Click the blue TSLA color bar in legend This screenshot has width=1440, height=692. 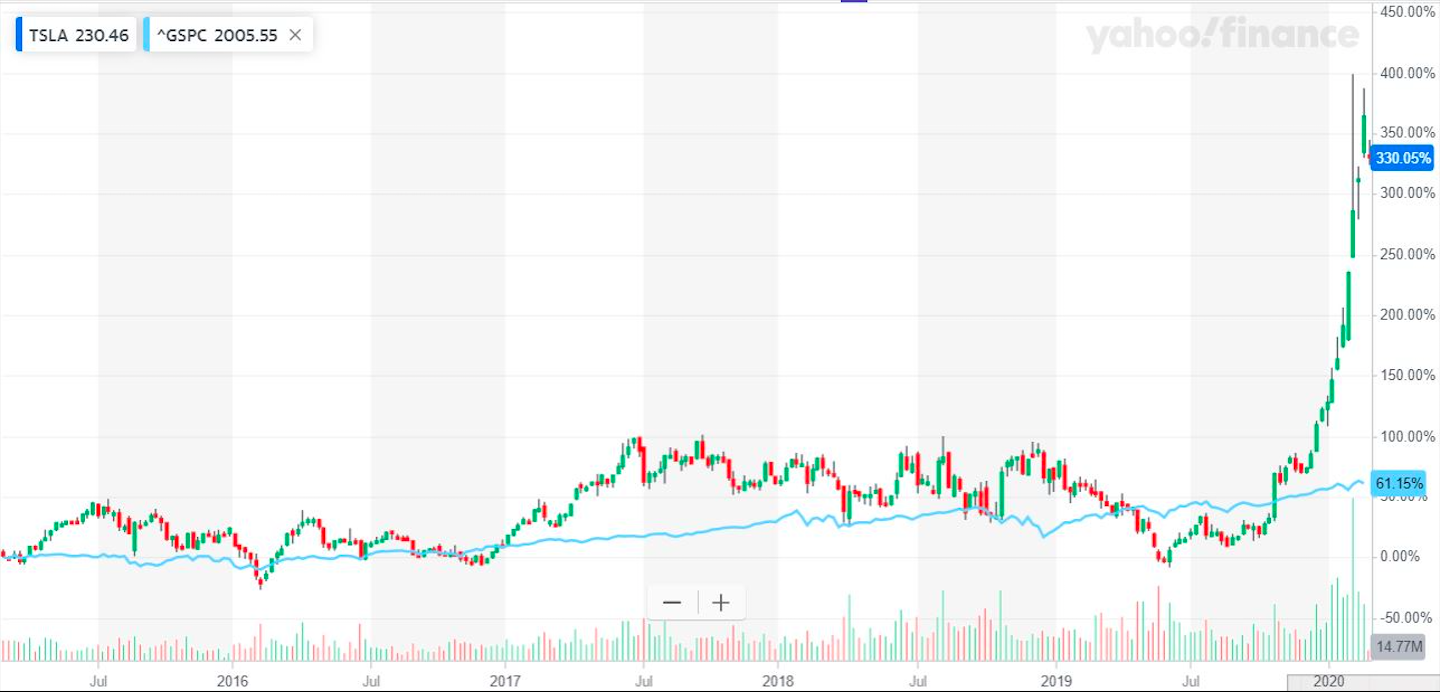click(18, 35)
